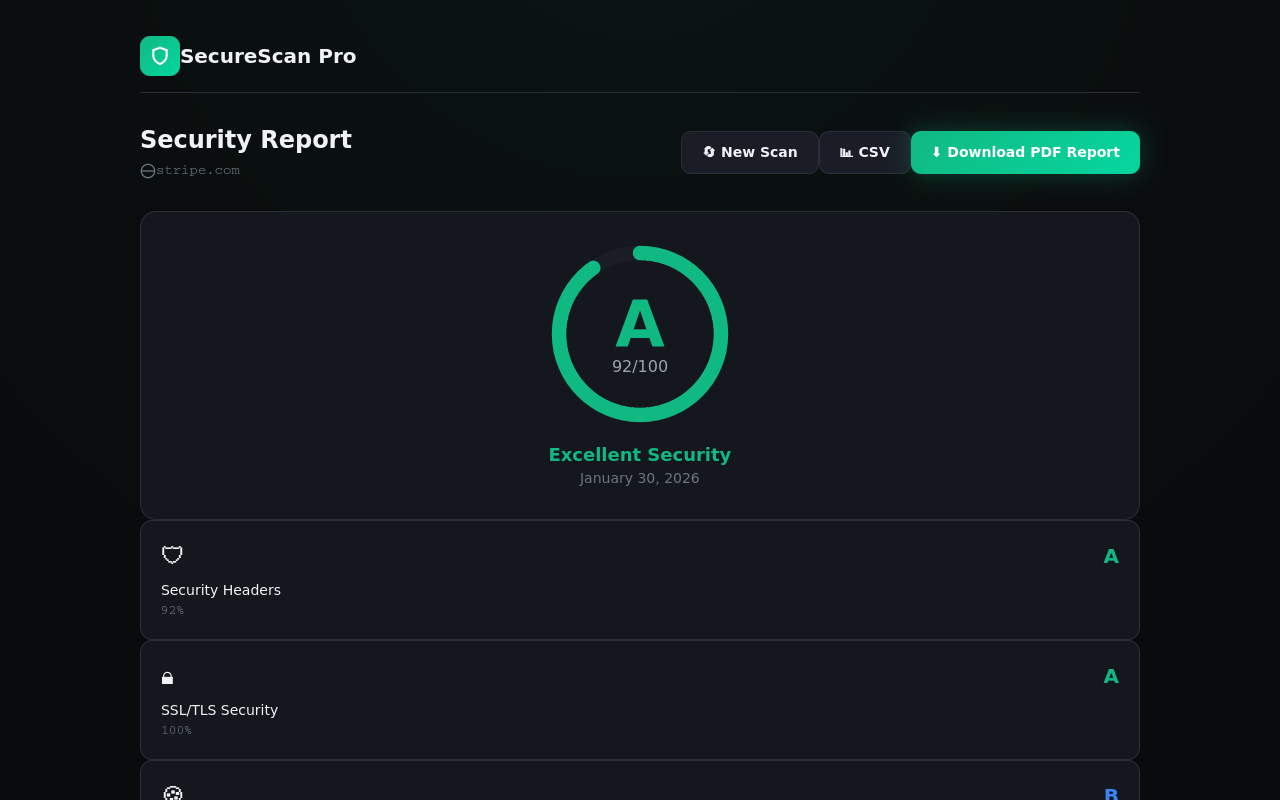The height and width of the screenshot is (800, 1280).
Task: Click the green A grade badge on Security Headers
Action: tap(1111, 556)
